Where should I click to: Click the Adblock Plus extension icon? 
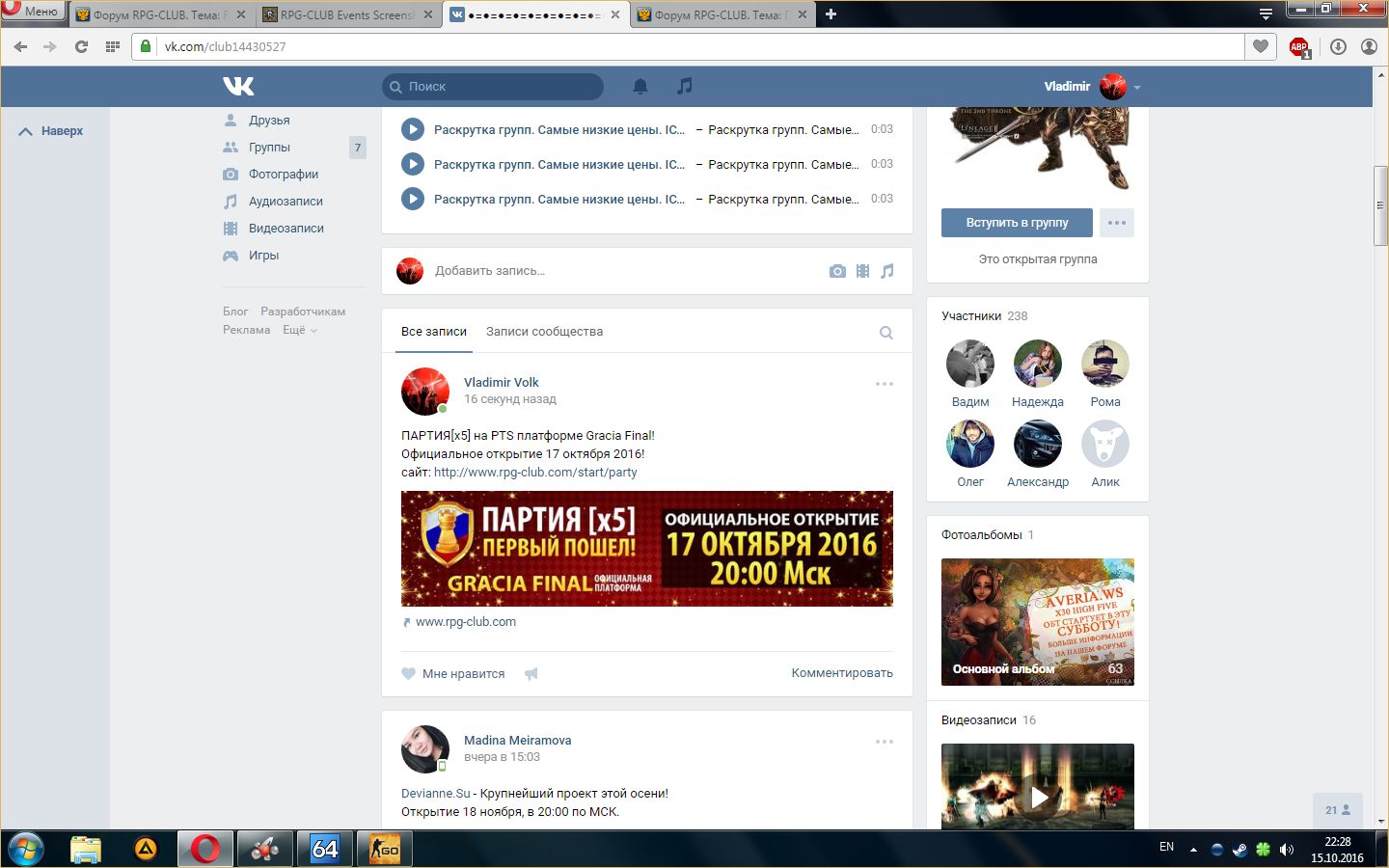pos(1298,46)
